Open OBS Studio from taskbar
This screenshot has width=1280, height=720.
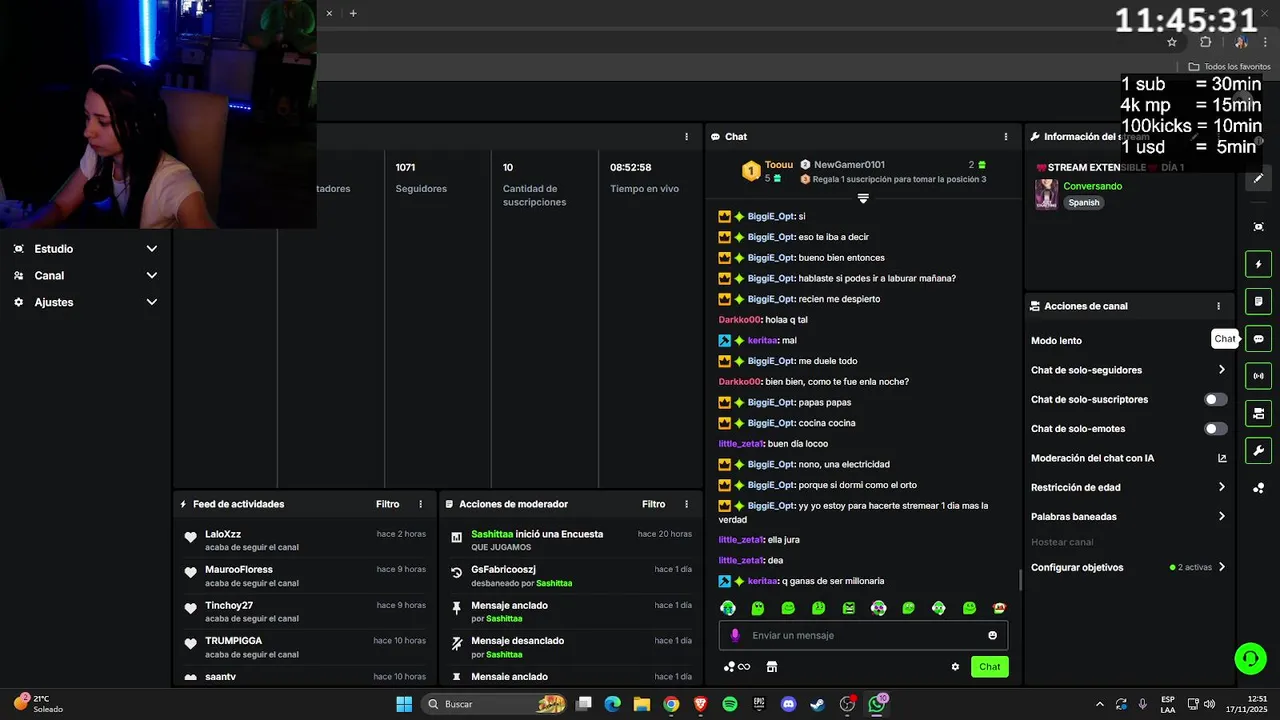point(847,704)
